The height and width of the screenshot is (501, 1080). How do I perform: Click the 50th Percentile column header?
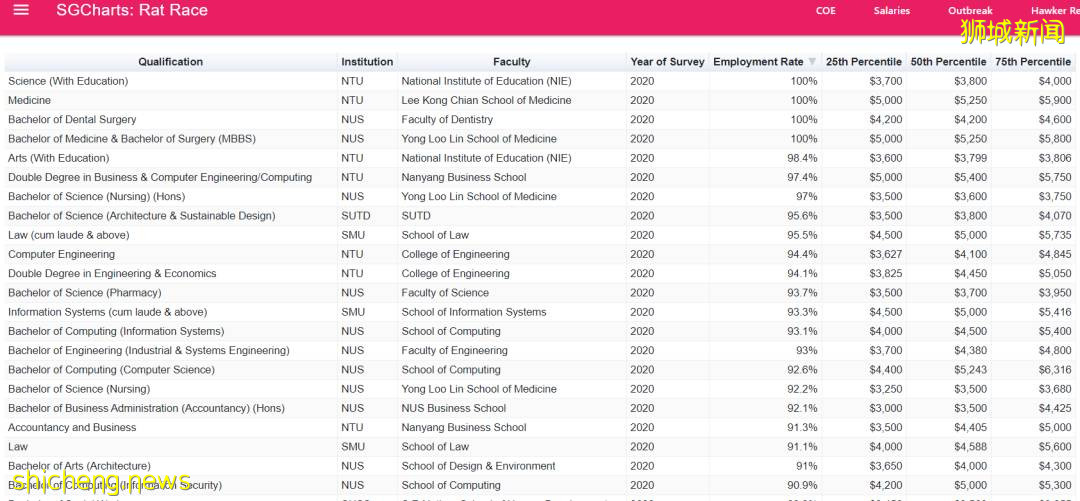(948, 62)
